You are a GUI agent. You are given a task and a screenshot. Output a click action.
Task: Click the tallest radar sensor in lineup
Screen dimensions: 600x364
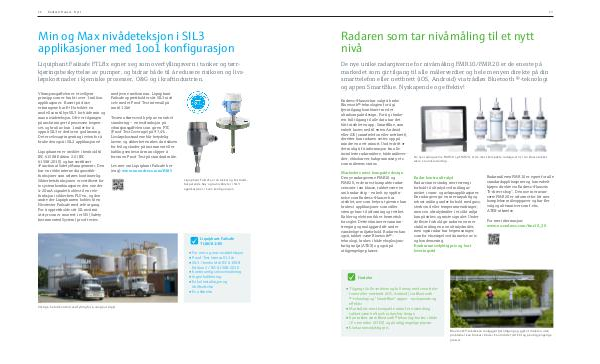pos(496,120)
